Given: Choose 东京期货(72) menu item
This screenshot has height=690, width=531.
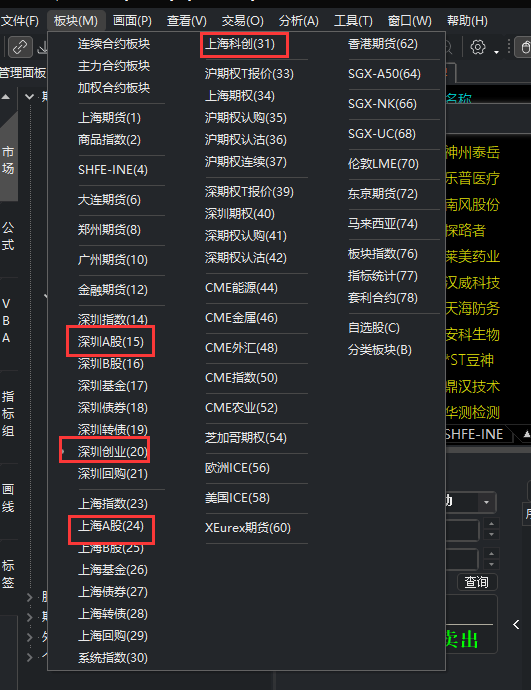Looking at the screenshot, I should coord(383,193).
